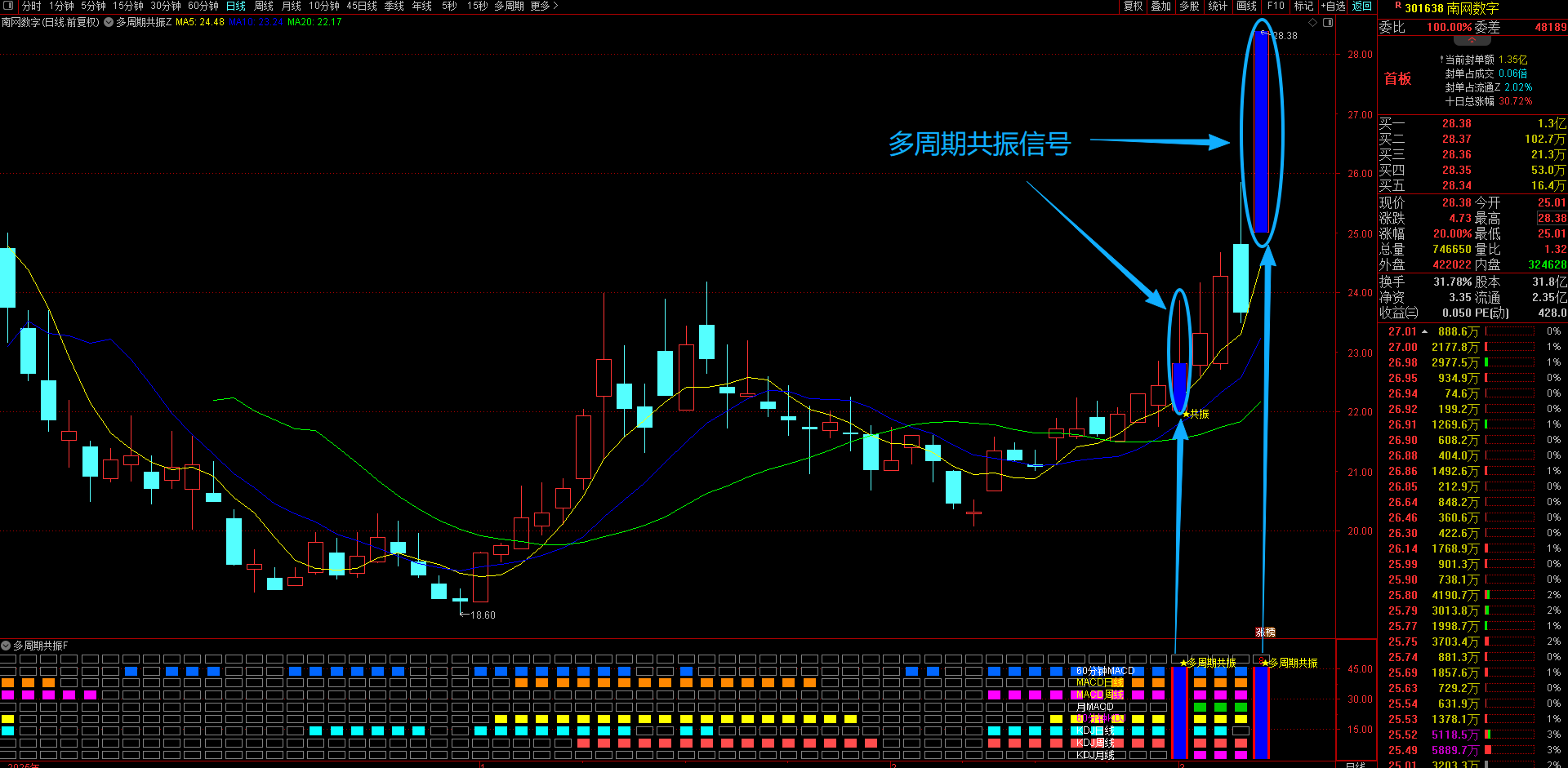Image resolution: width=1568 pixels, height=768 pixels.
Task: Click the 25.52 price level row
Action: coord(1473,735)
